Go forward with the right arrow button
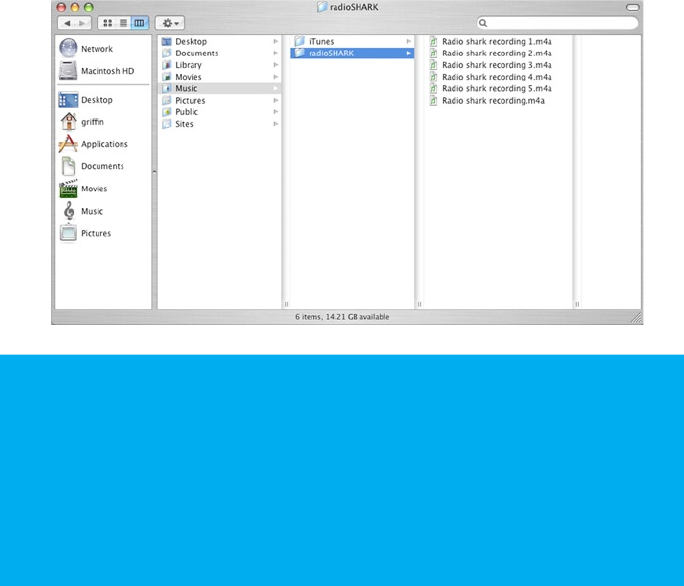The image size is (684, 586). pyautogui.click(x=83, y=23)
